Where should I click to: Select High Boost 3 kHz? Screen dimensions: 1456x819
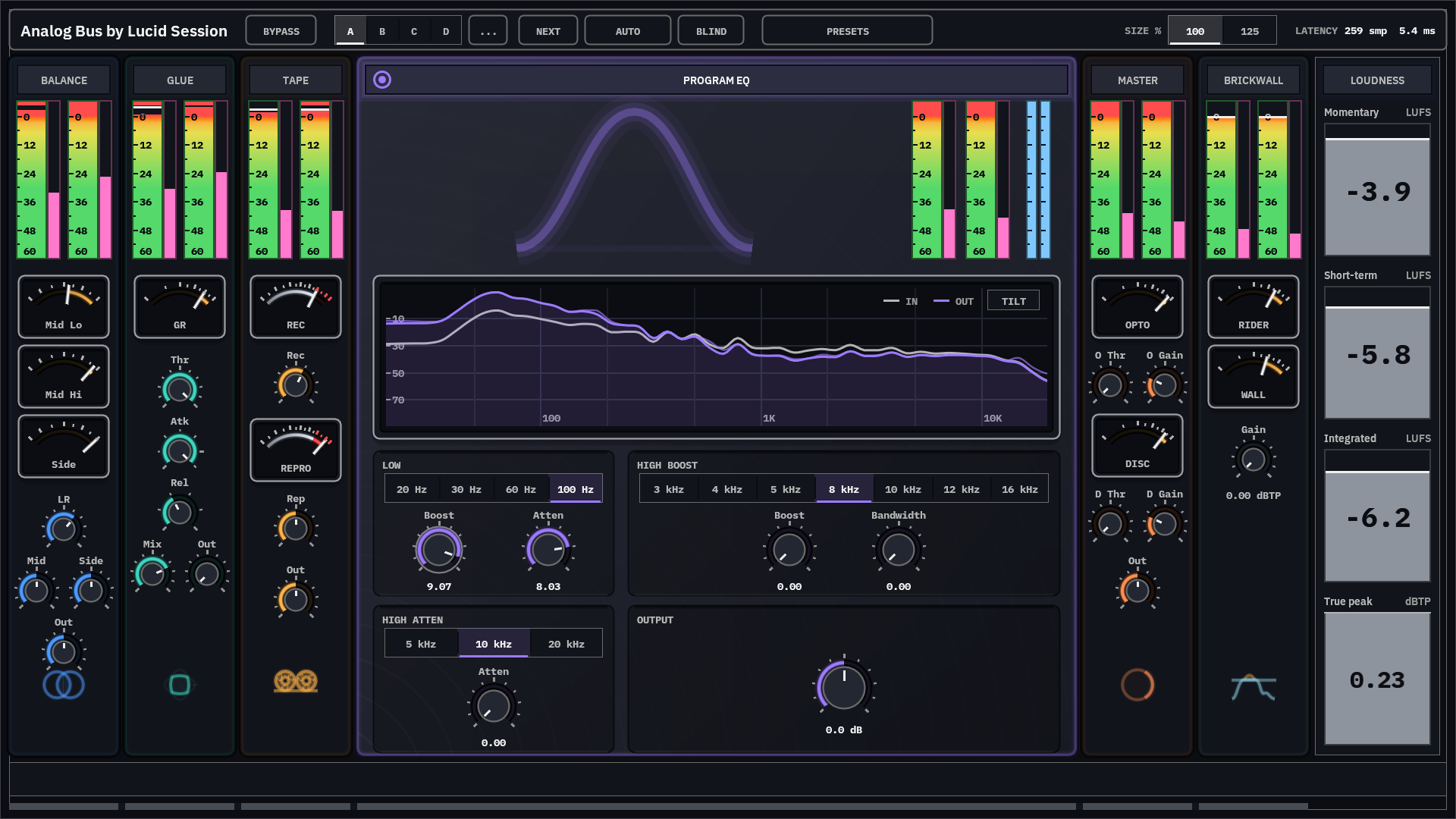tap(669, 489)
